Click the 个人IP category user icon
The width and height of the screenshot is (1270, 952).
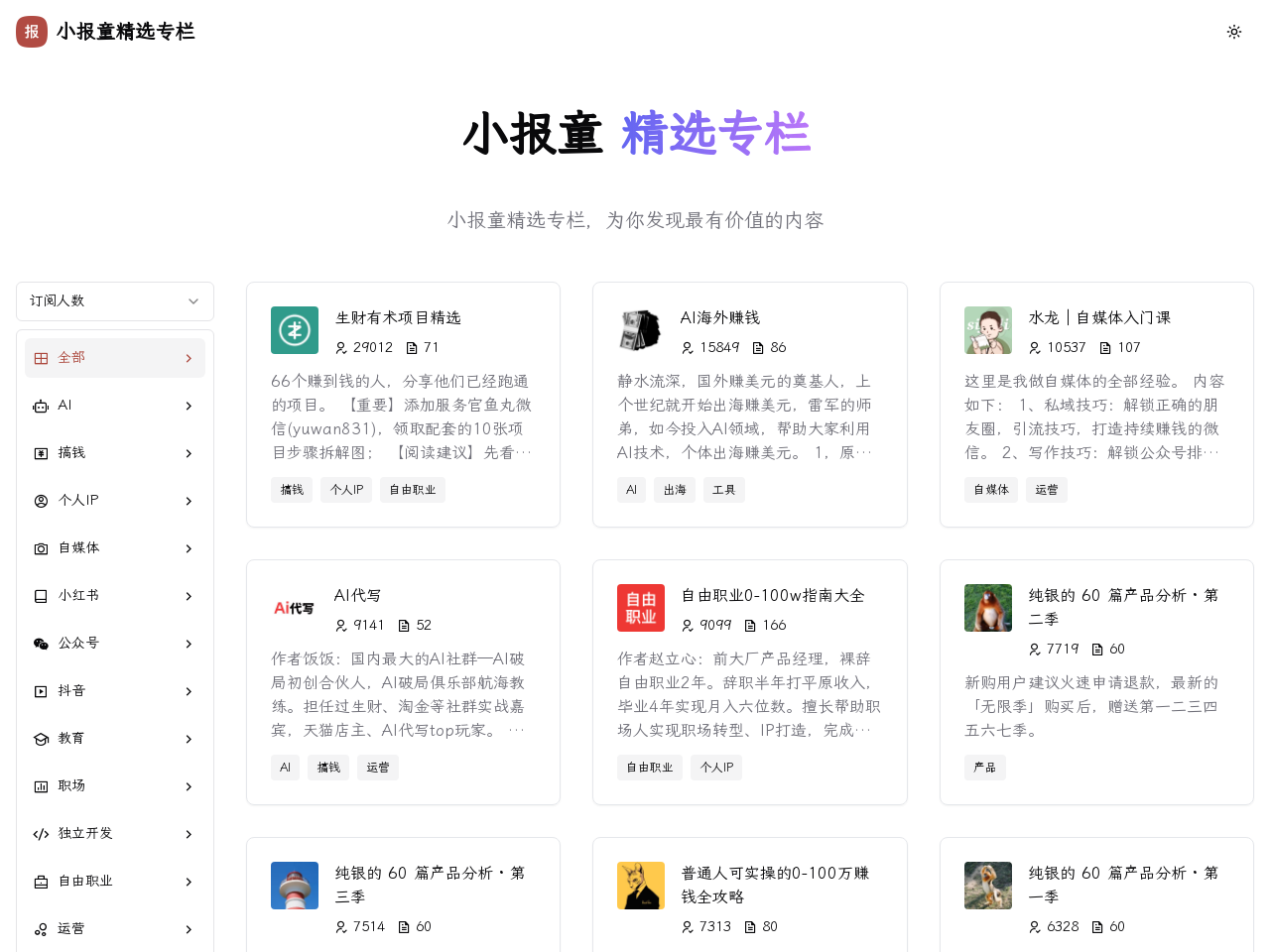pyautogui.click(x=41, y=501)
